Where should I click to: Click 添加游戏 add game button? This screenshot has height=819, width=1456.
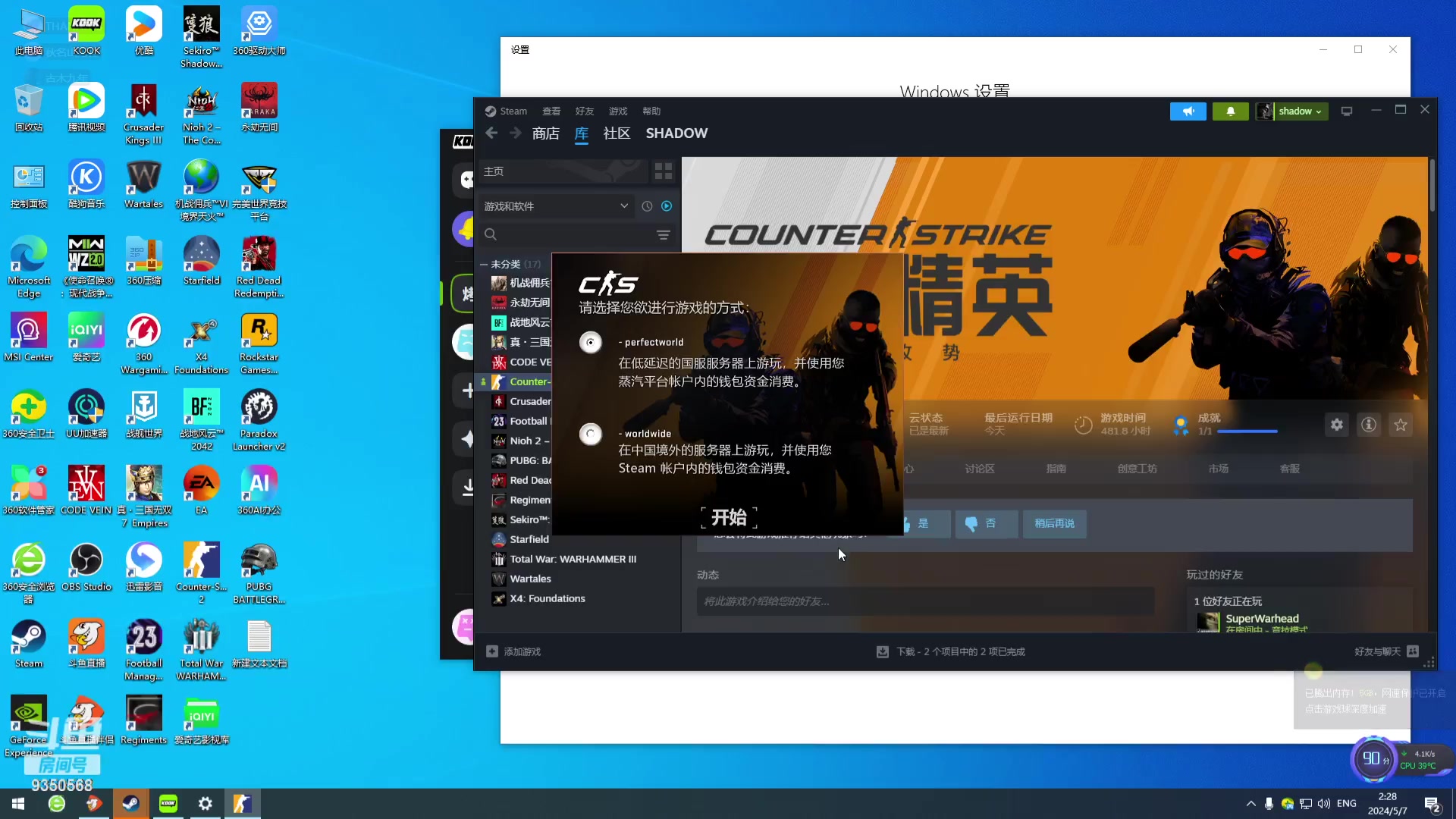click(x=513, y=652)
